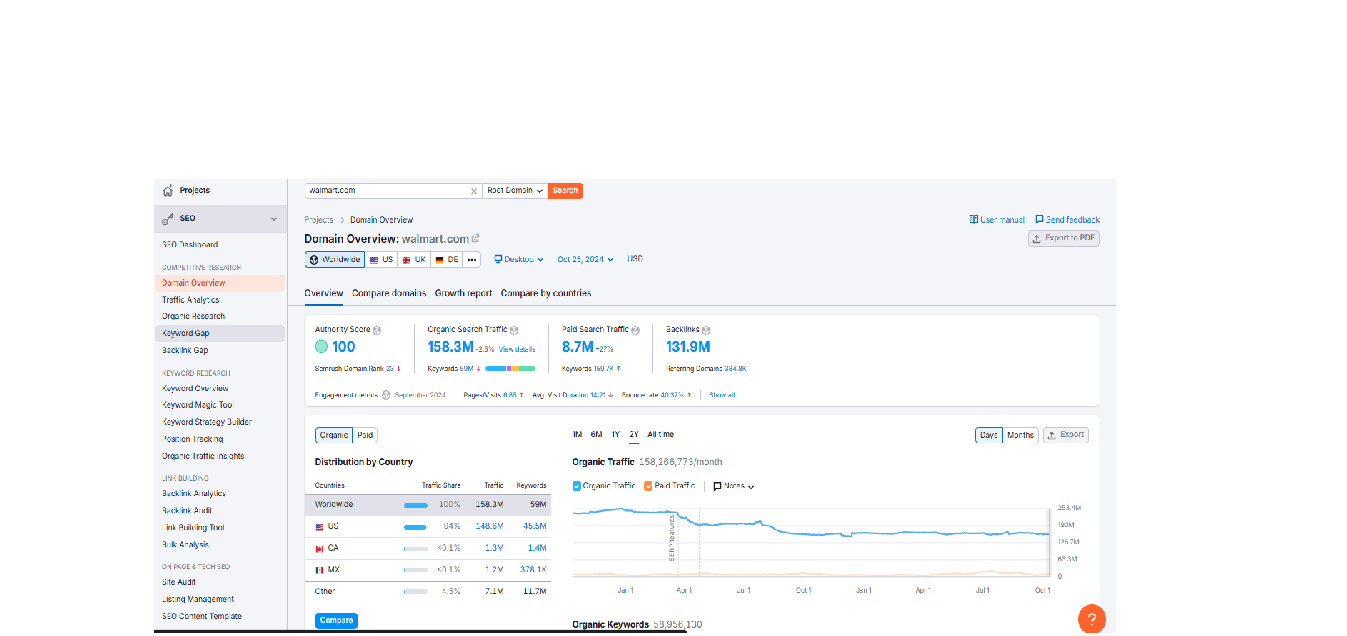Select the 1Y time range

[616, 435]
